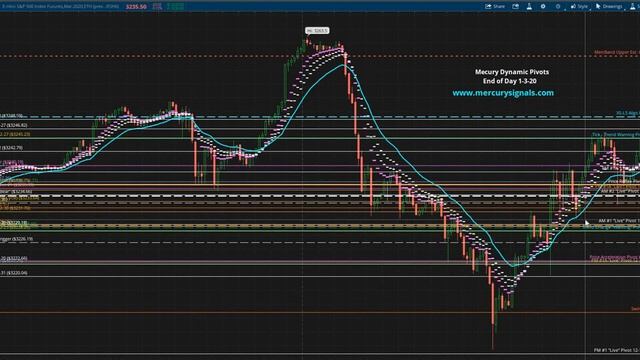
Task: Click the last flask icon in chart toolbar
Action: [x=633, y=6]
